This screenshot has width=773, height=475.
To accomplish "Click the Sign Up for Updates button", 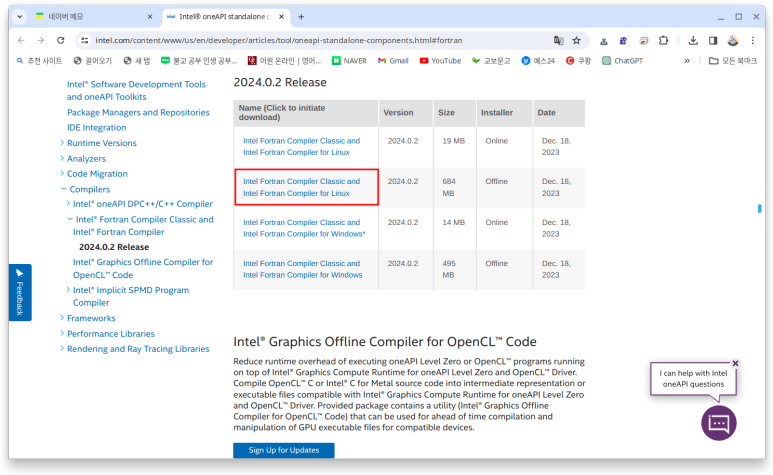I will pyautogui.click(x=283, y=450).
